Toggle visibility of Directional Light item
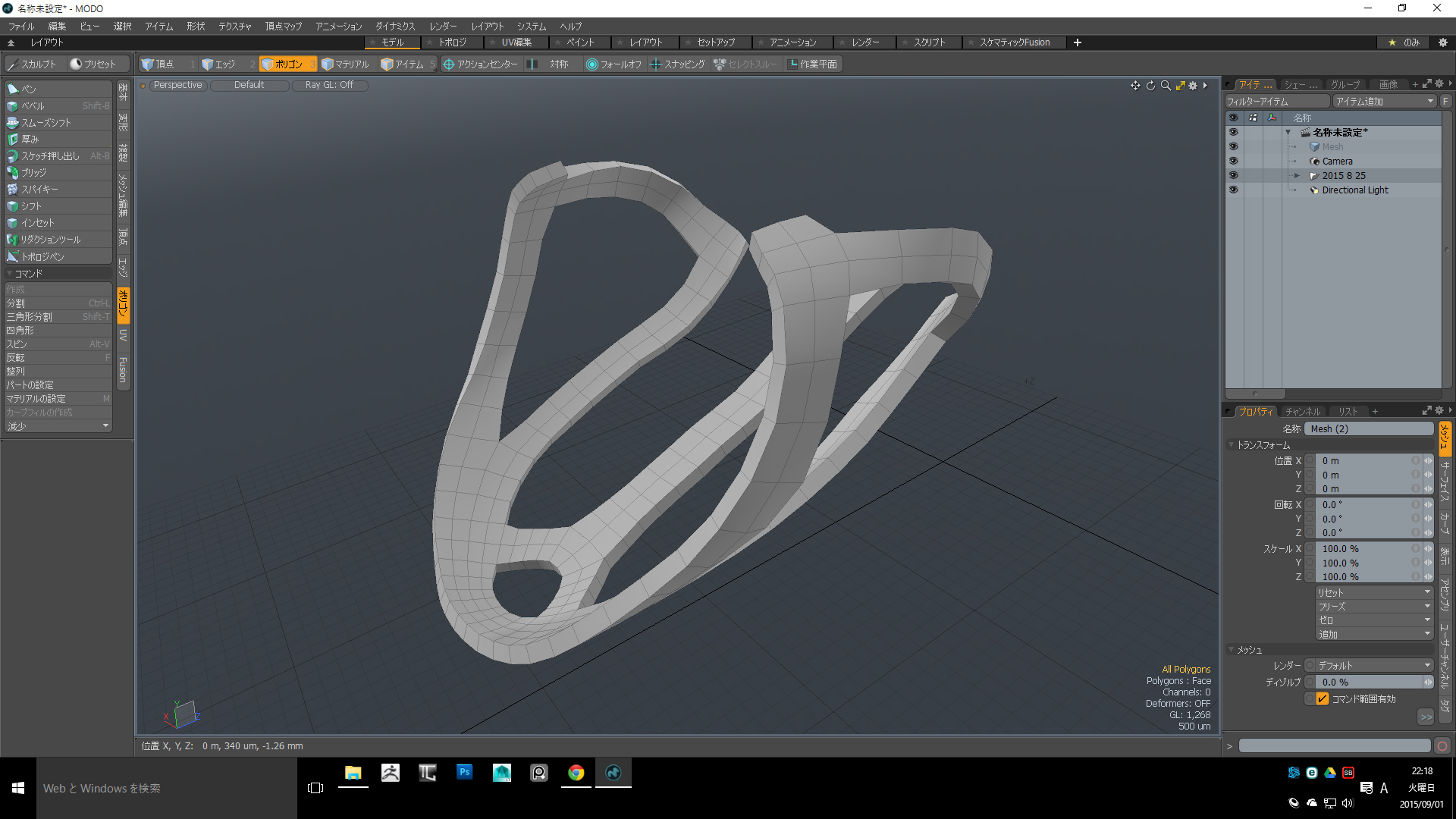This screenshot has height=819, width=1456. 1233,190
